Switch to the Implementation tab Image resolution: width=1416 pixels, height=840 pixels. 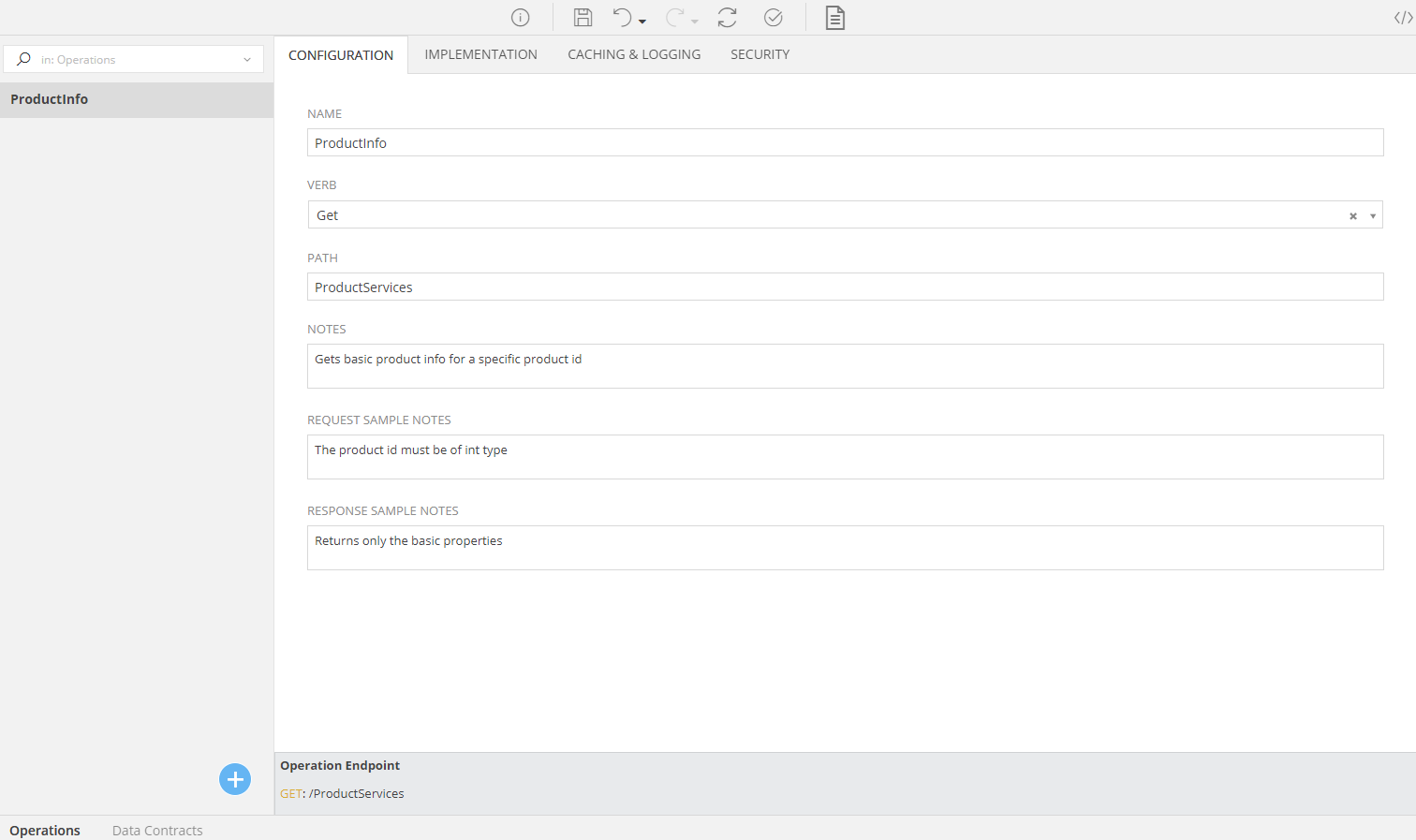tap(480, 54)
